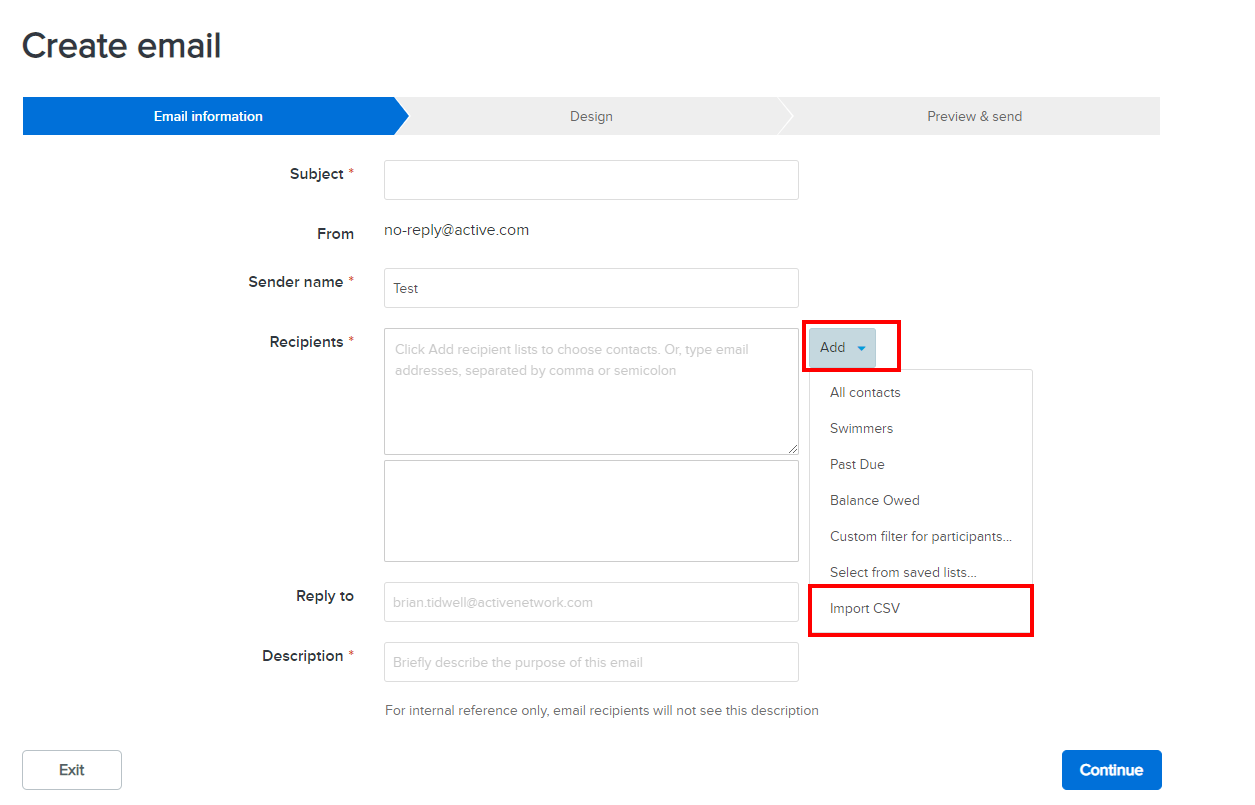Click the Recipients textarea resize handle
Viewport: 1255px width, 805px height.
[x=793, y=450]
